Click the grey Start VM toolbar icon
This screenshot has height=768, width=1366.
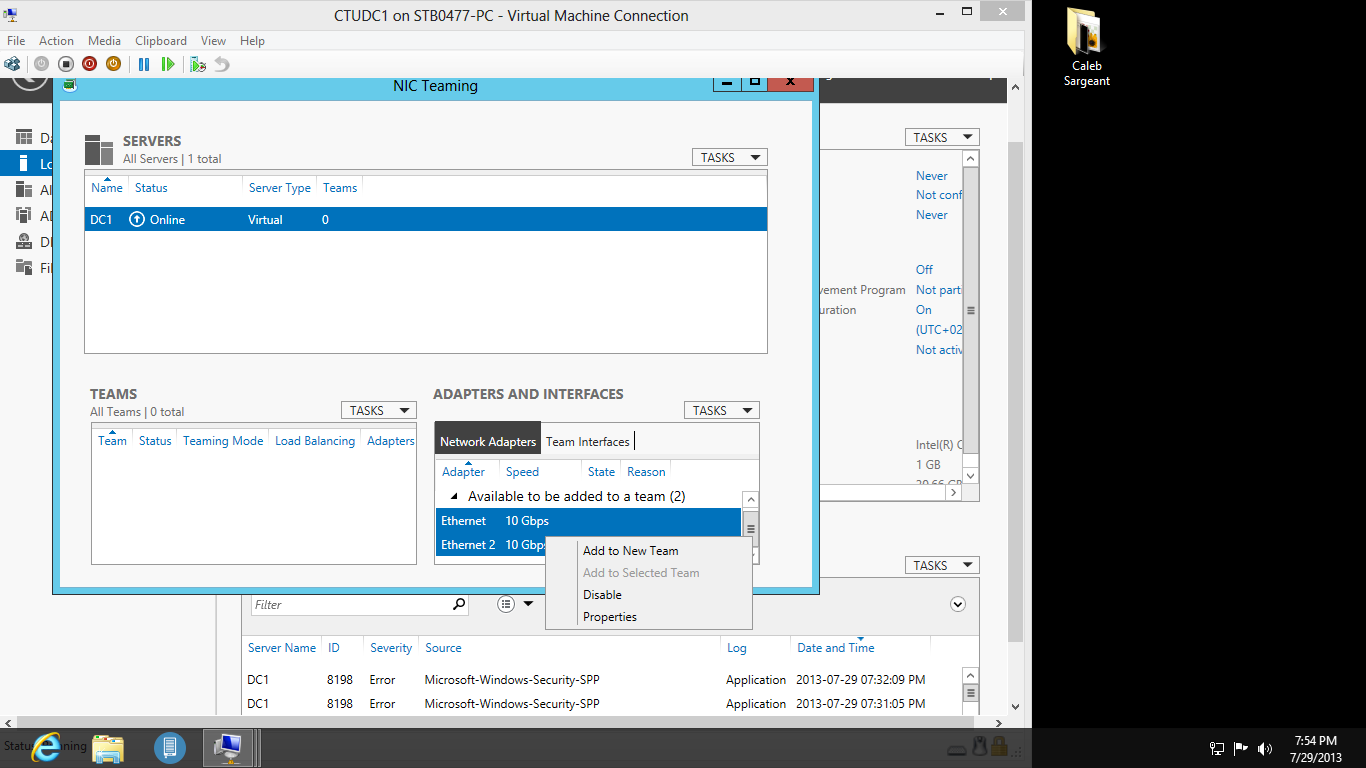[41, 64]
